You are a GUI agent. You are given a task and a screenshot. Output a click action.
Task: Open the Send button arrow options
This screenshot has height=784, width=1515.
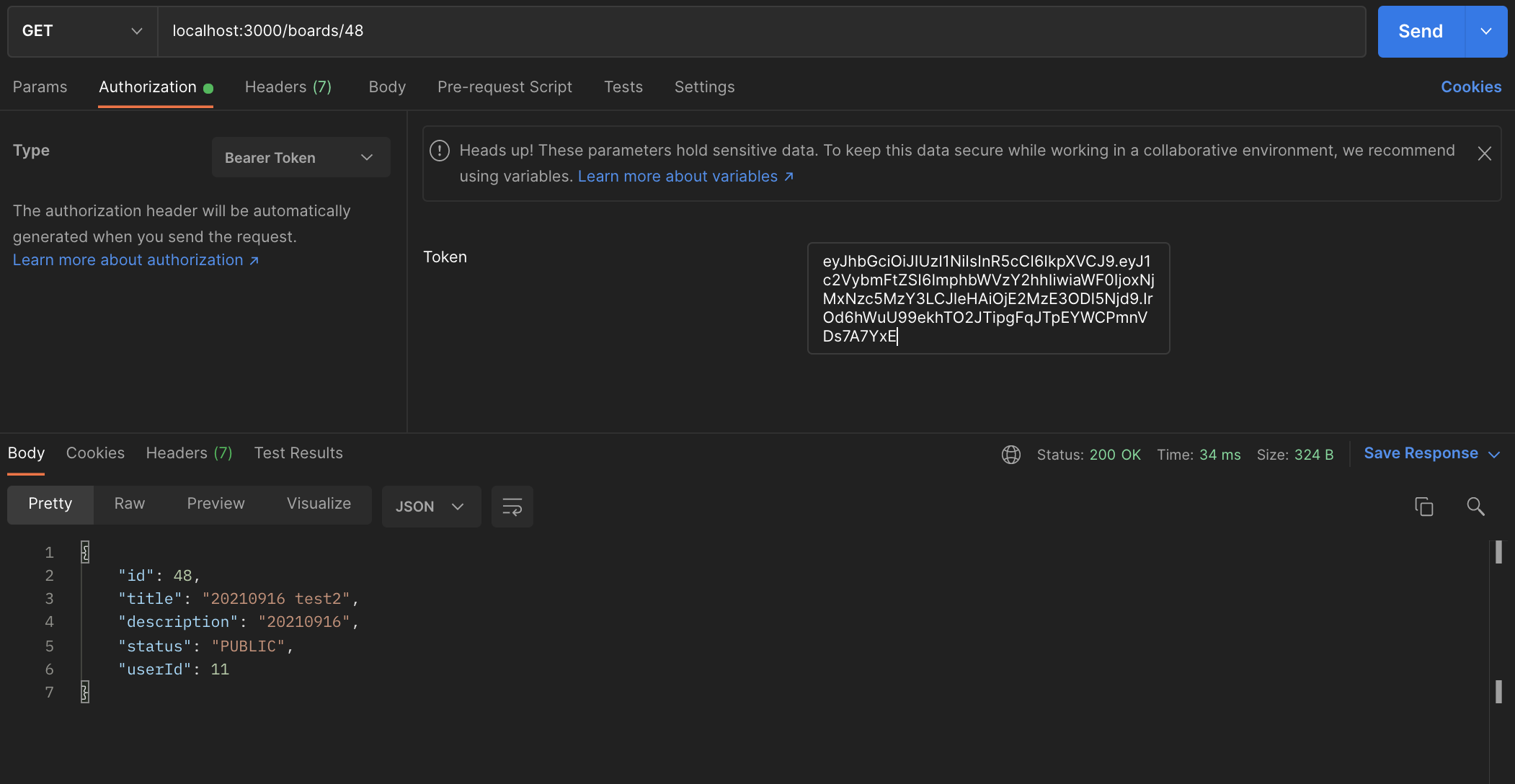pos(1485,31)
